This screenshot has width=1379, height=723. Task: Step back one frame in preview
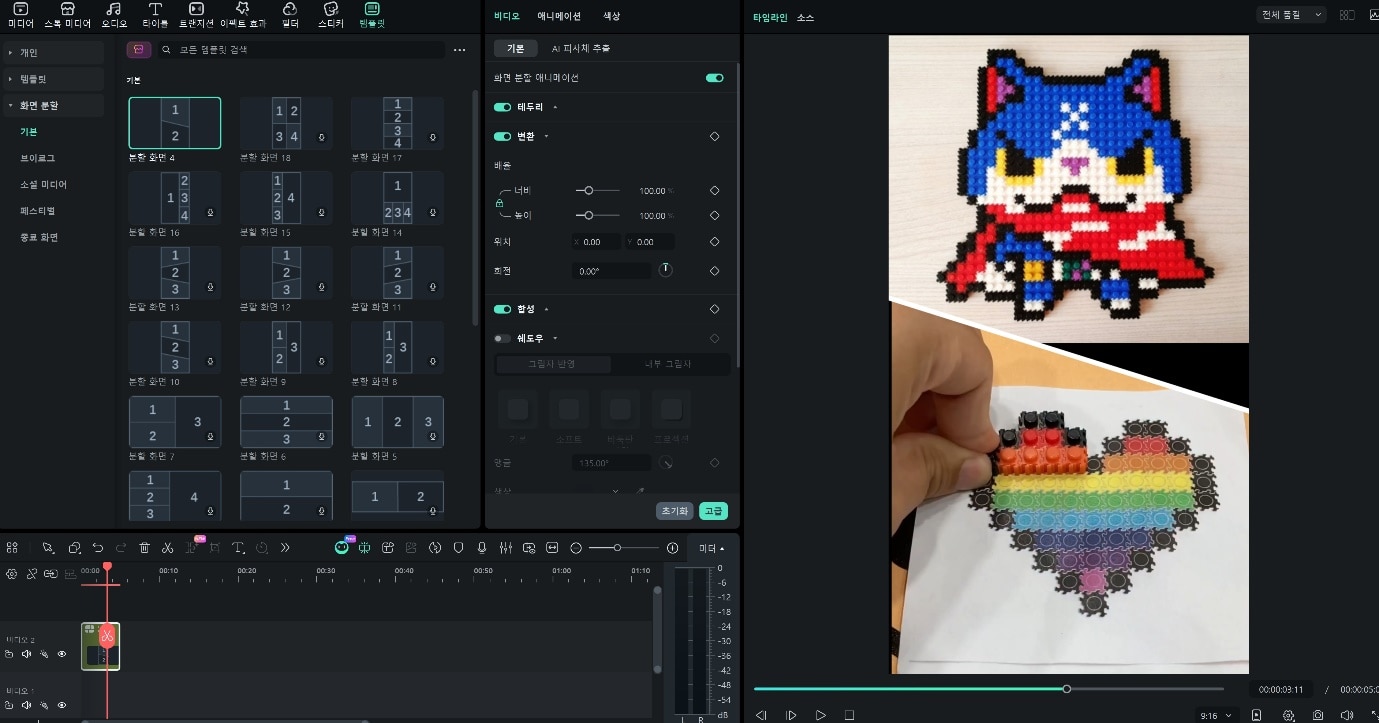point(761,716)
